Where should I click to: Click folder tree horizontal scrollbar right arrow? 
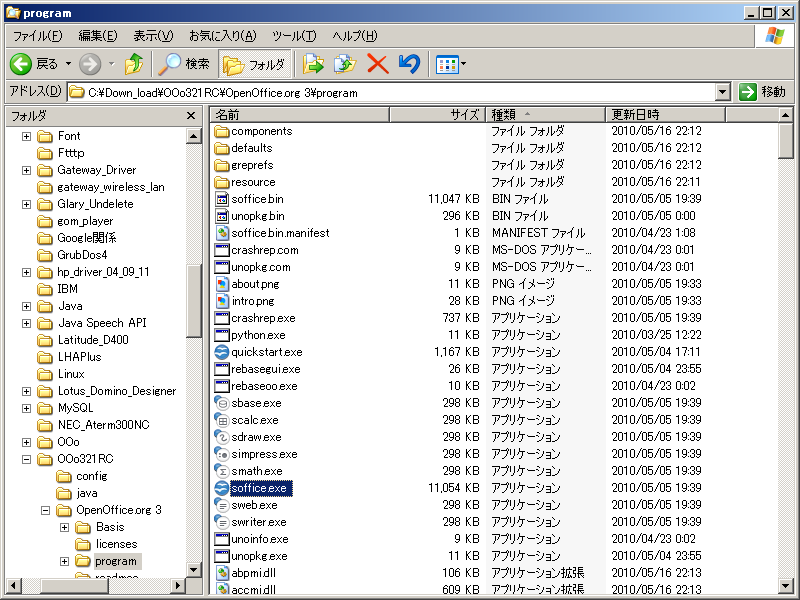(178, 586)
